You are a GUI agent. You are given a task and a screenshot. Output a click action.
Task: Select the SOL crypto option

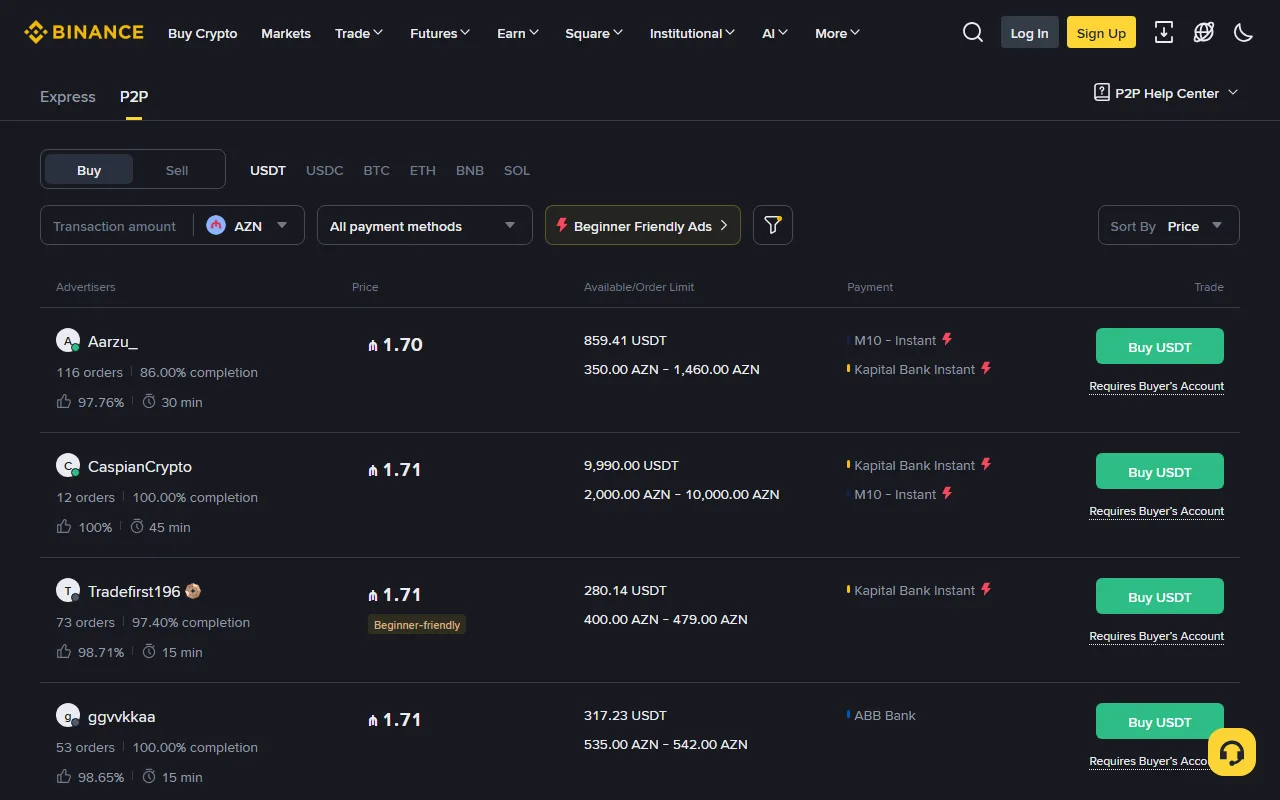(x=517, y=170)
